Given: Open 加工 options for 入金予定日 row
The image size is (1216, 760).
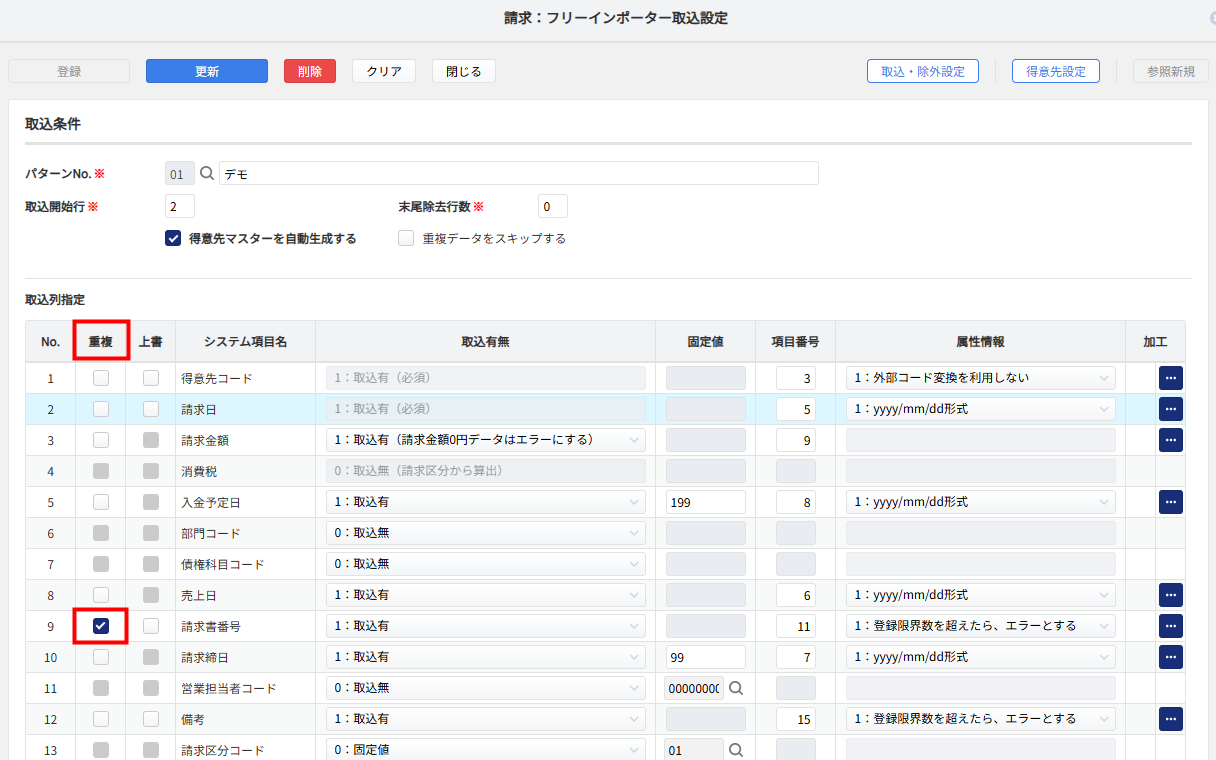Looking at the screenshot, I should point(1170,502).
